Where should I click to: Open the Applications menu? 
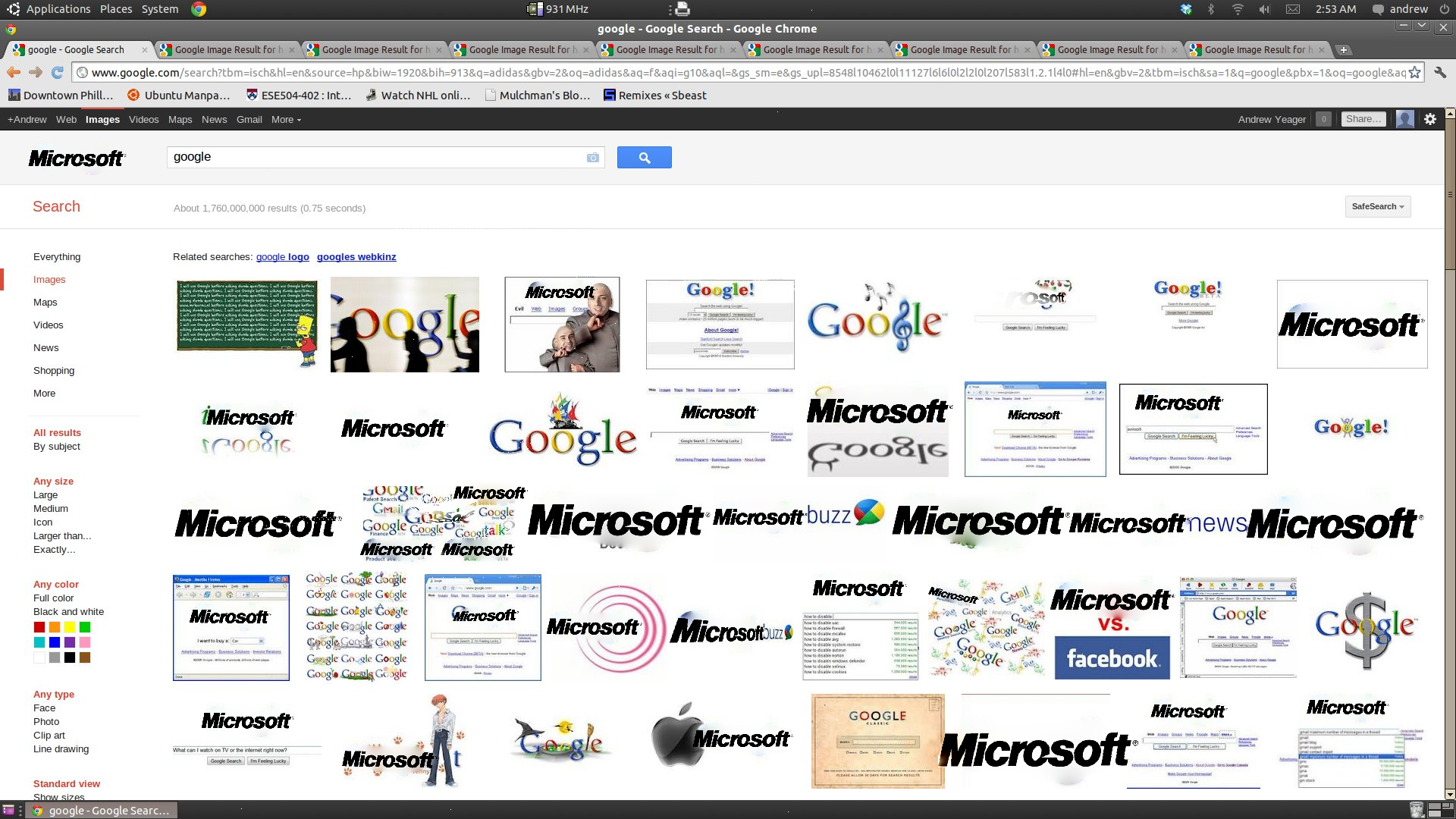pos(58,9)
